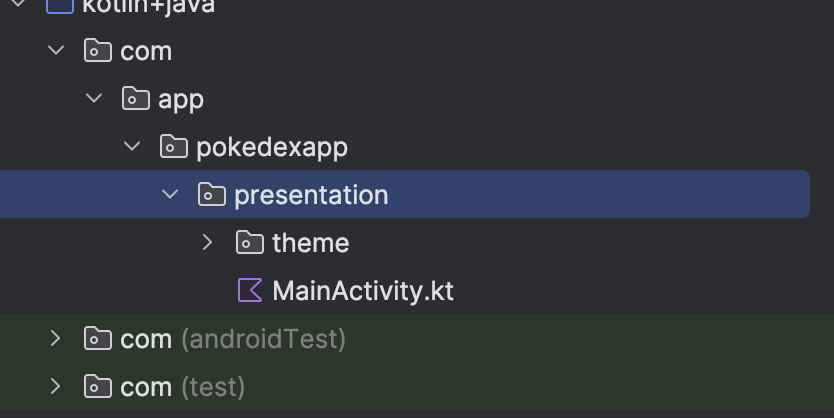Click the kotlin+java source folder icon

pos(60,6)
